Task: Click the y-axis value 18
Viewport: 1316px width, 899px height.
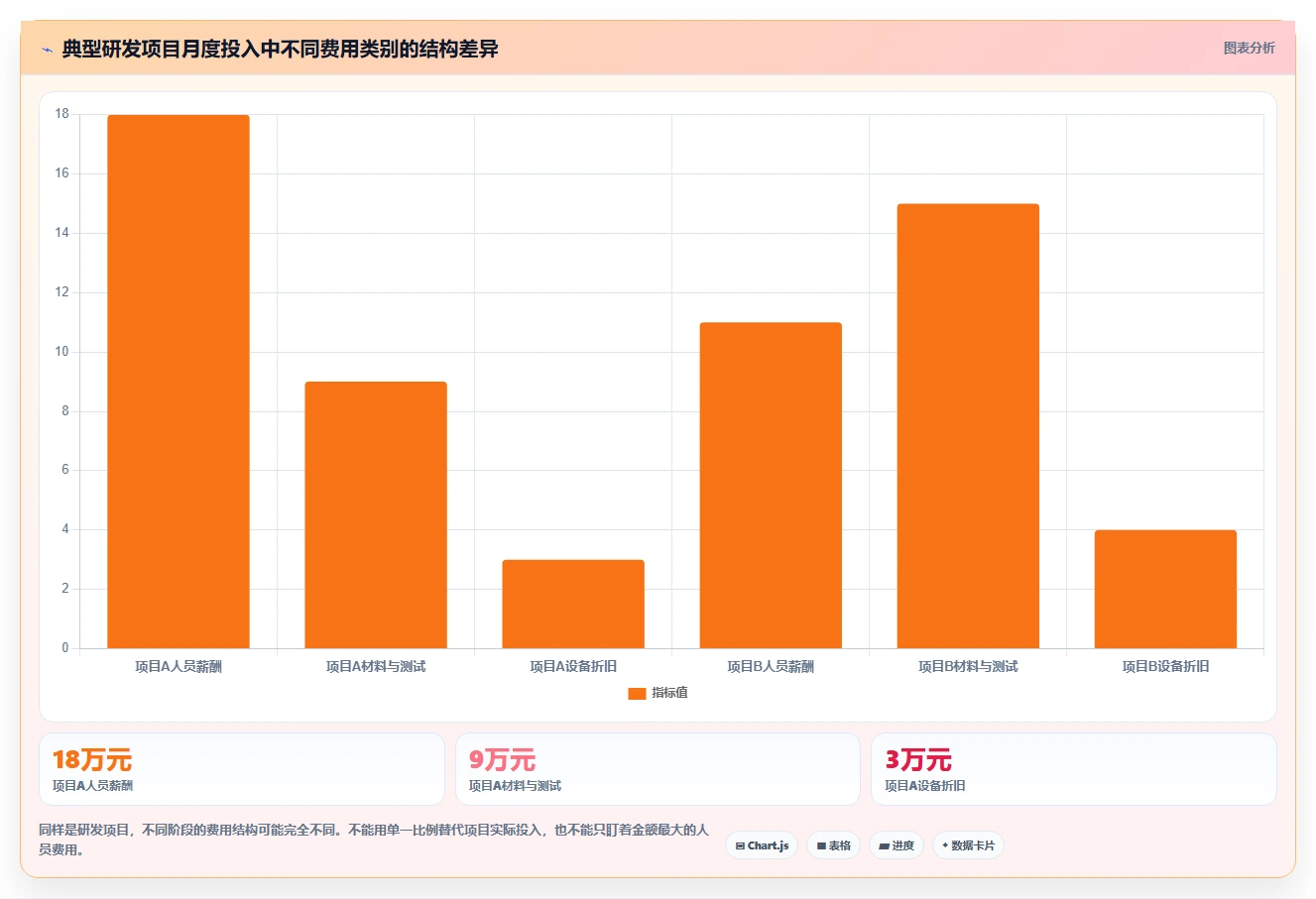Action: (x=62, y=114)
